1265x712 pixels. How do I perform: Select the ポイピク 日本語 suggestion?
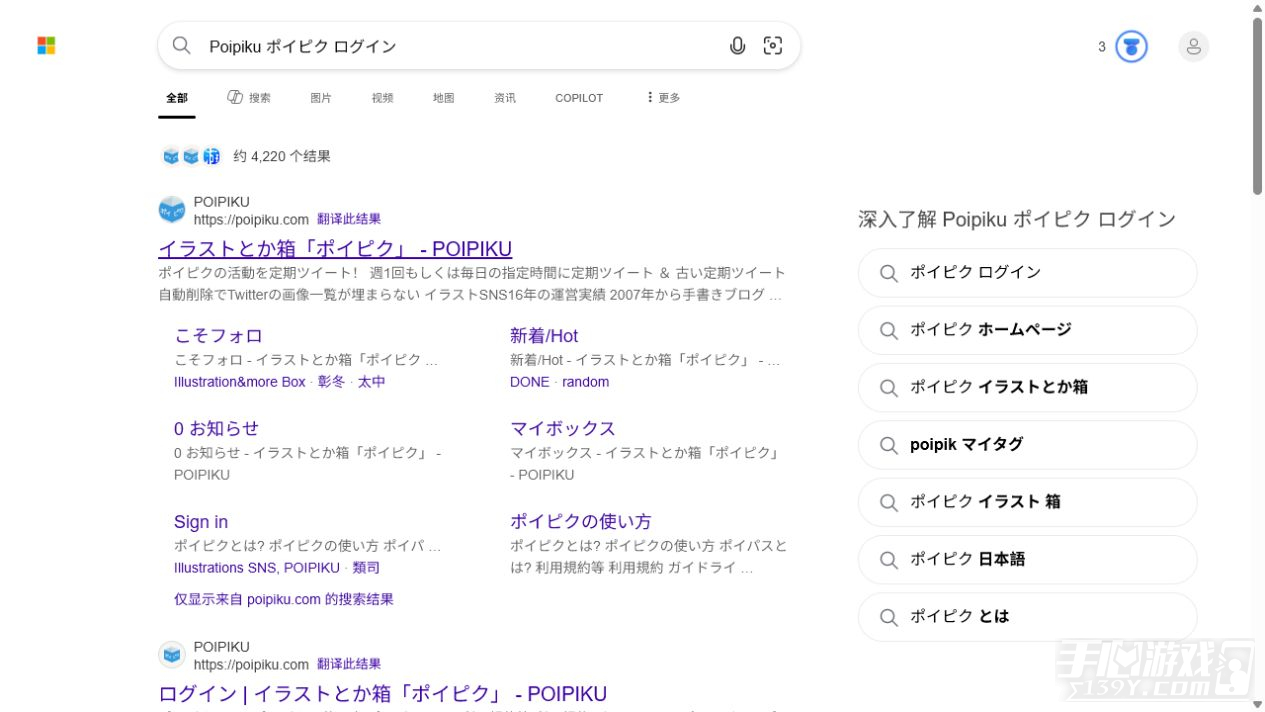click(x=1027, y=560)
